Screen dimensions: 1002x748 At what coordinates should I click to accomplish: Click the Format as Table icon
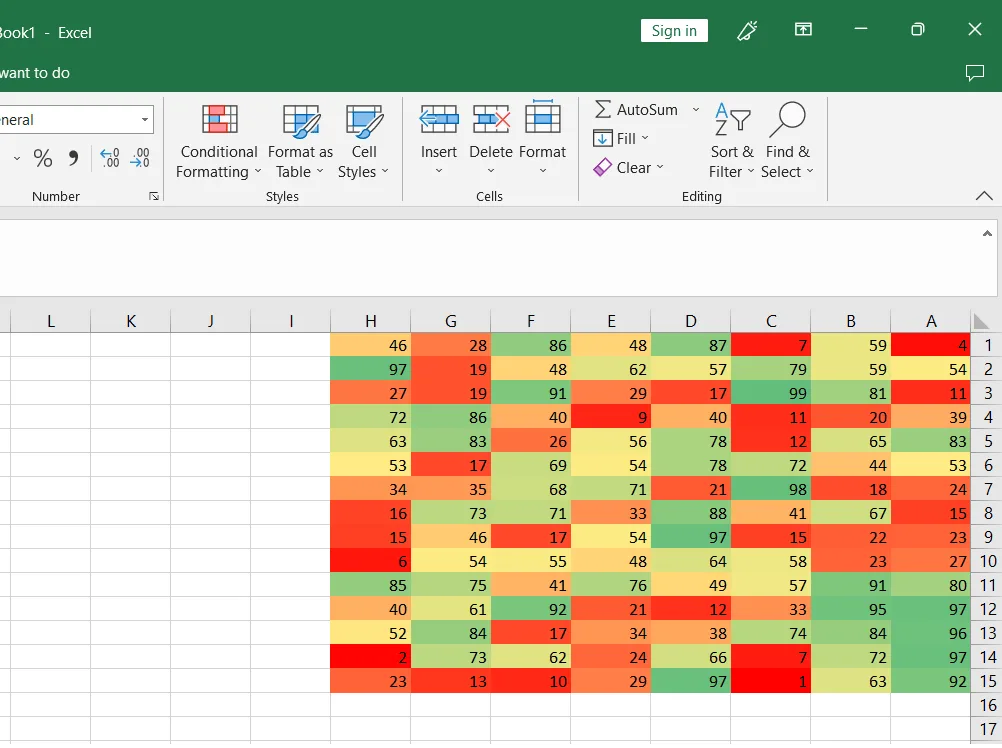tap(301, 121)
